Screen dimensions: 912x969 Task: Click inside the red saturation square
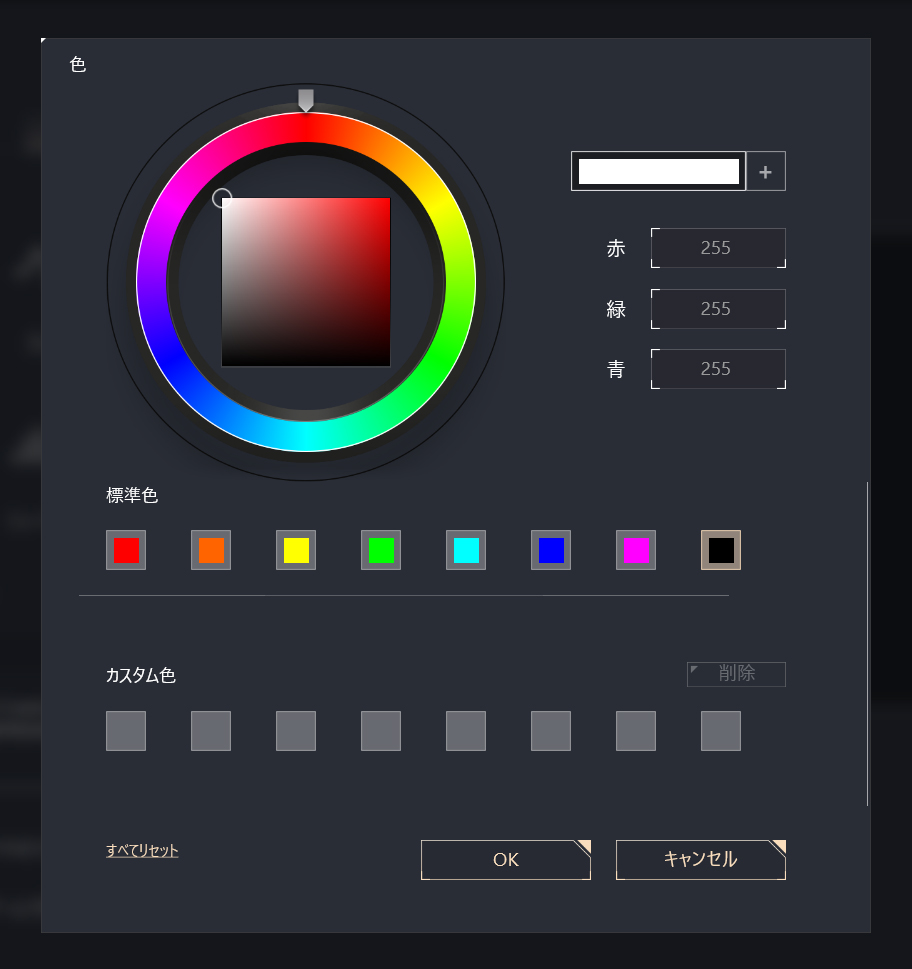point(306,282)
